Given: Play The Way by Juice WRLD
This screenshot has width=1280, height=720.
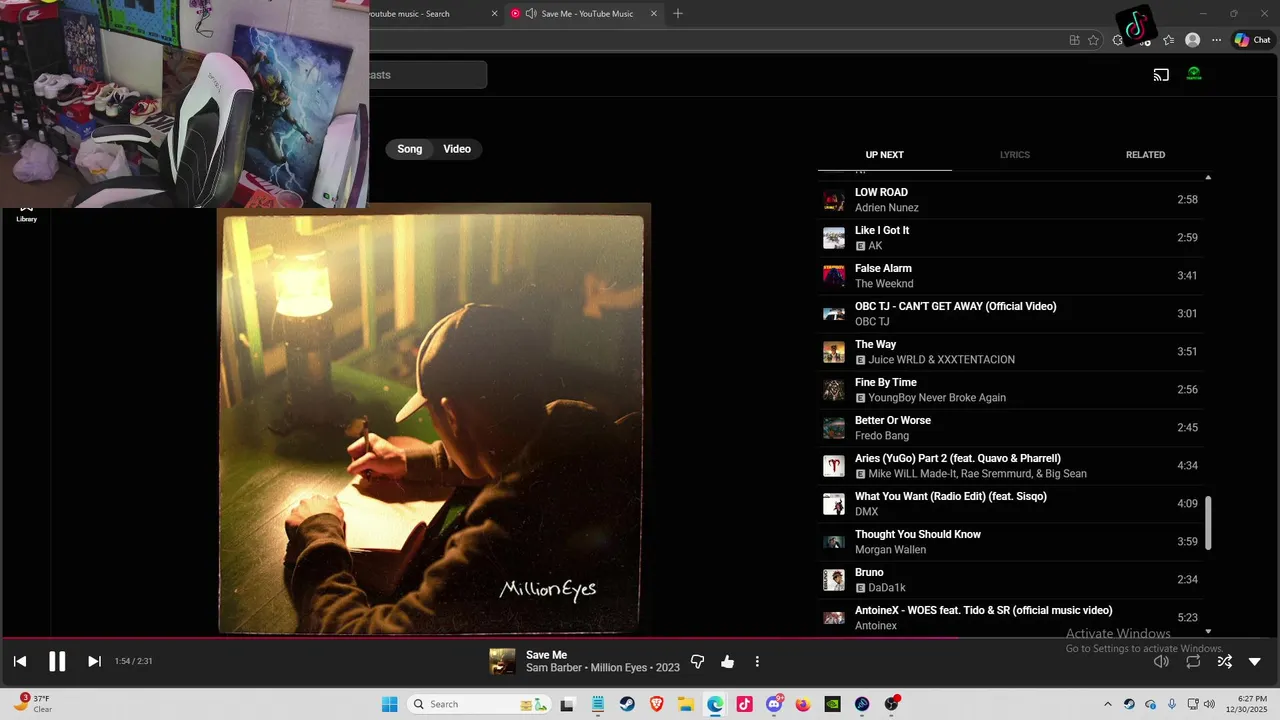Looking at the screenshot, I should pyautogui.click(x=1010, y=352).
